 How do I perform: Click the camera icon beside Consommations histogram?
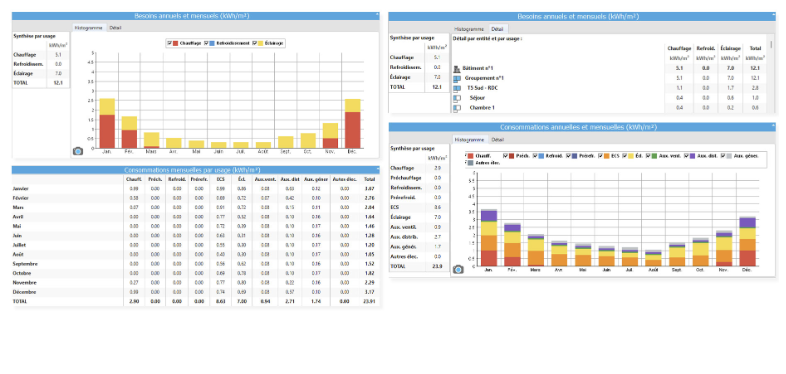(458, 269)
